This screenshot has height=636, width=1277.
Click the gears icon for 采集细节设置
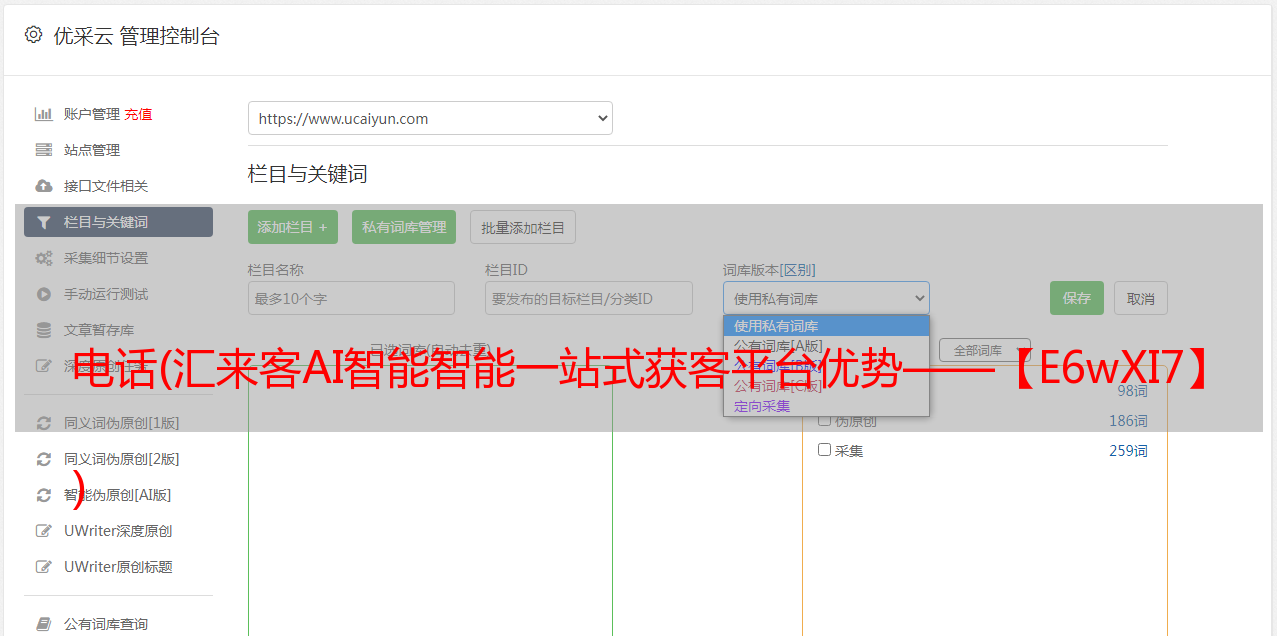[x=43, y=258]
